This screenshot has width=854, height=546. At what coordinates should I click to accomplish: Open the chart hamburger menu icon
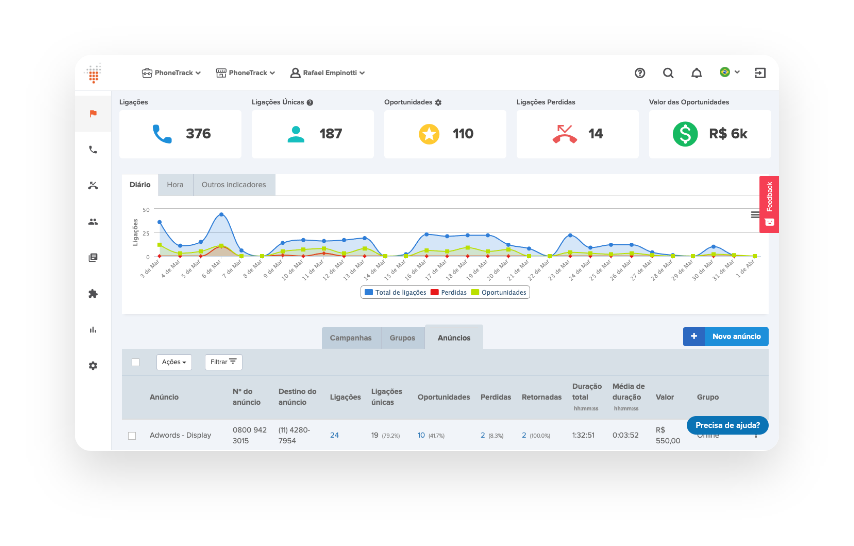(755, 215)
